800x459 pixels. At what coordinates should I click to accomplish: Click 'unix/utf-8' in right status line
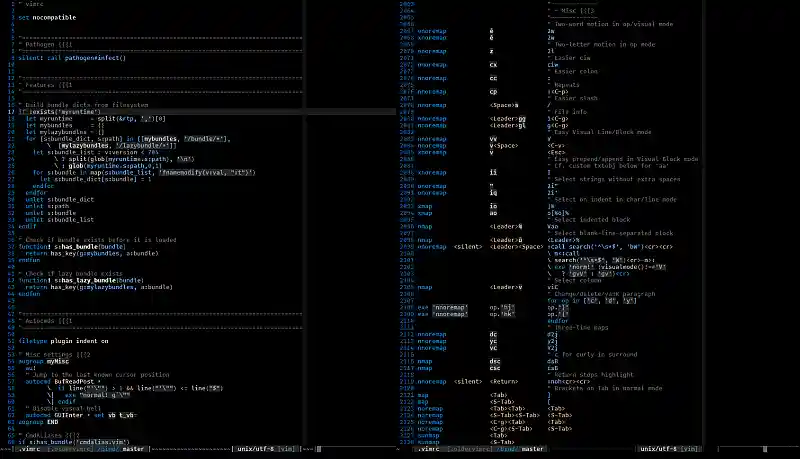(x=659, y=449)
